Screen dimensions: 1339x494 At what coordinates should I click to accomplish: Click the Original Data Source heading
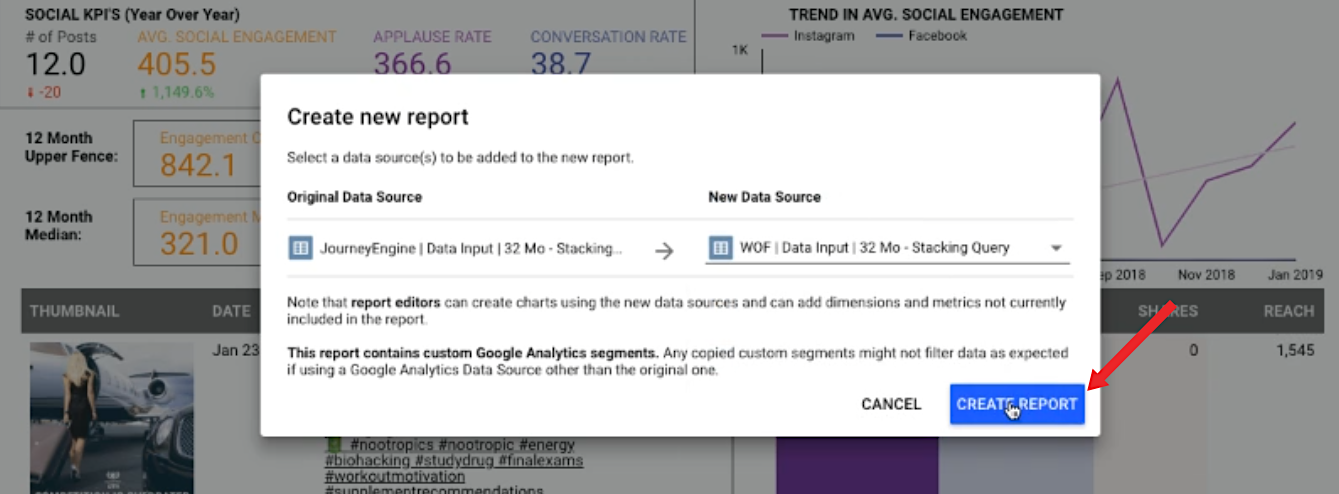354,197
